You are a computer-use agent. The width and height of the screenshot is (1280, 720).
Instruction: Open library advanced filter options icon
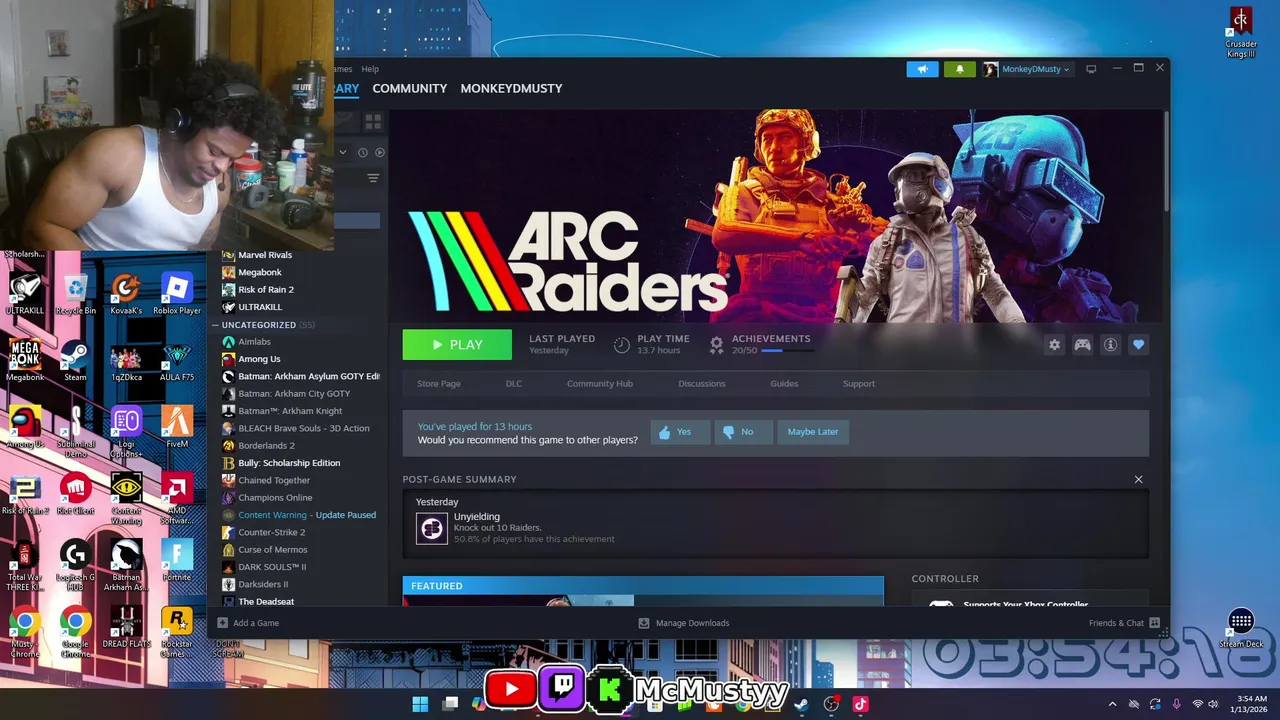click(x=373, y=178)
